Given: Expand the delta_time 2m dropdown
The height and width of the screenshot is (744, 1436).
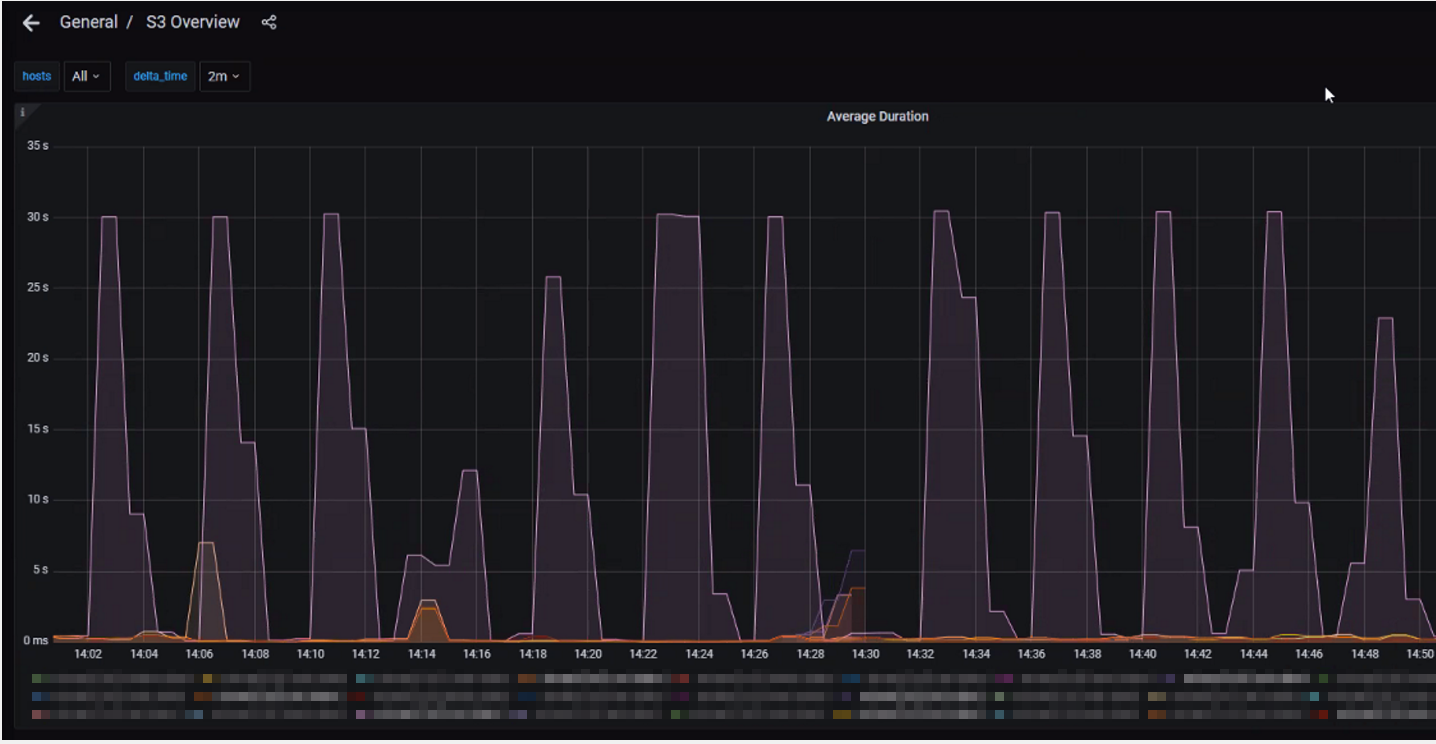Looking at the screenshot, I should [224, 76].
